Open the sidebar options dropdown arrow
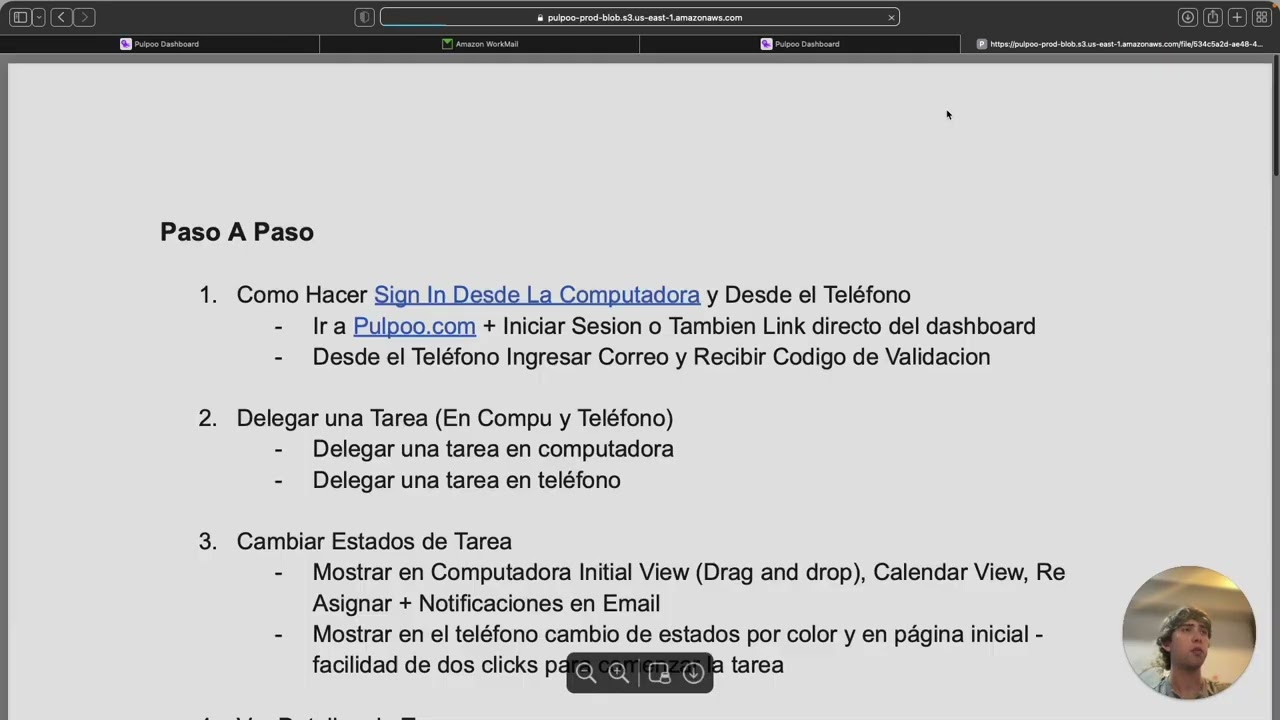Image resolution: width=1280 pixels, height=720 pixels. tap(39, 17)
